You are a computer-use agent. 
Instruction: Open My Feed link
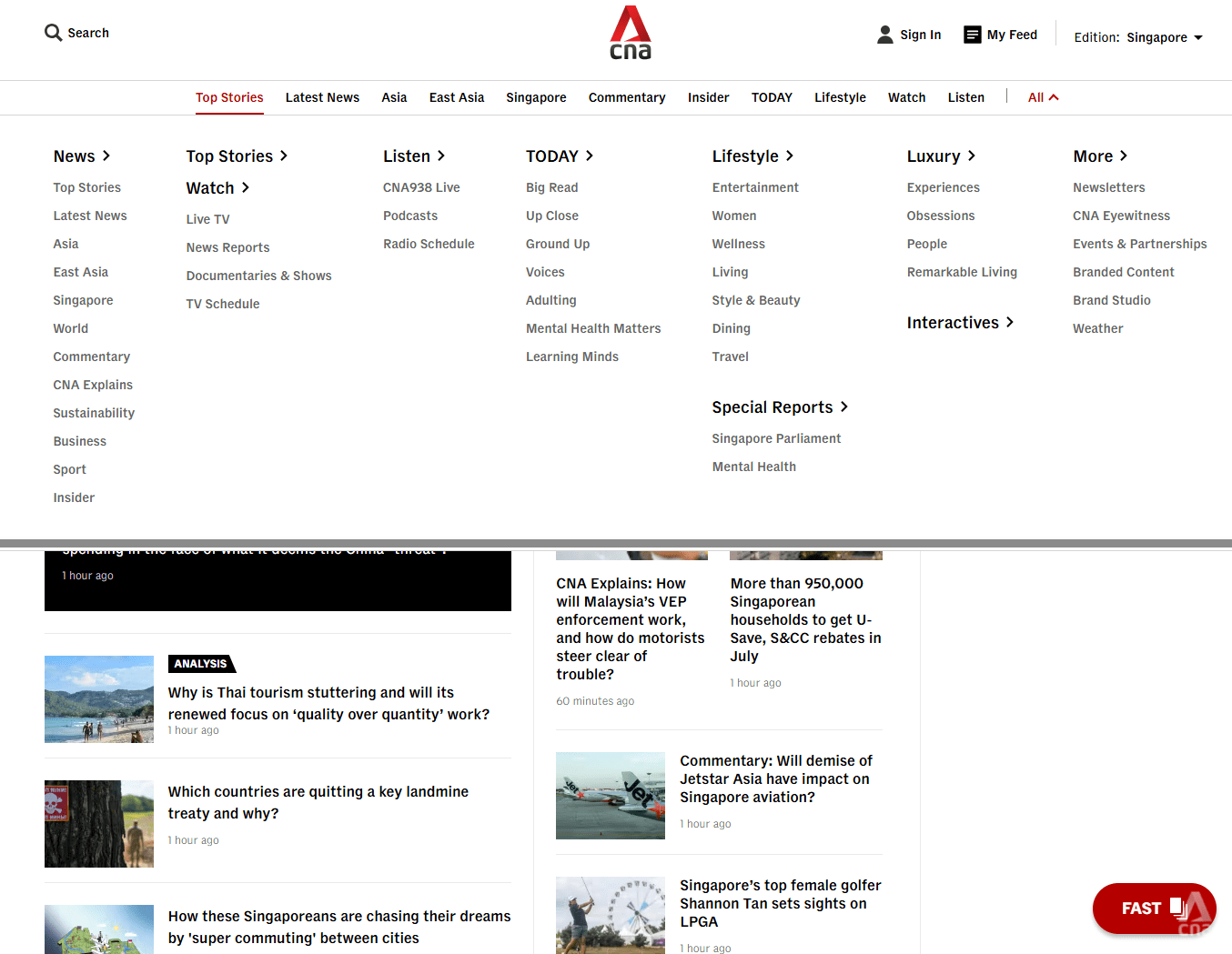1012,35
